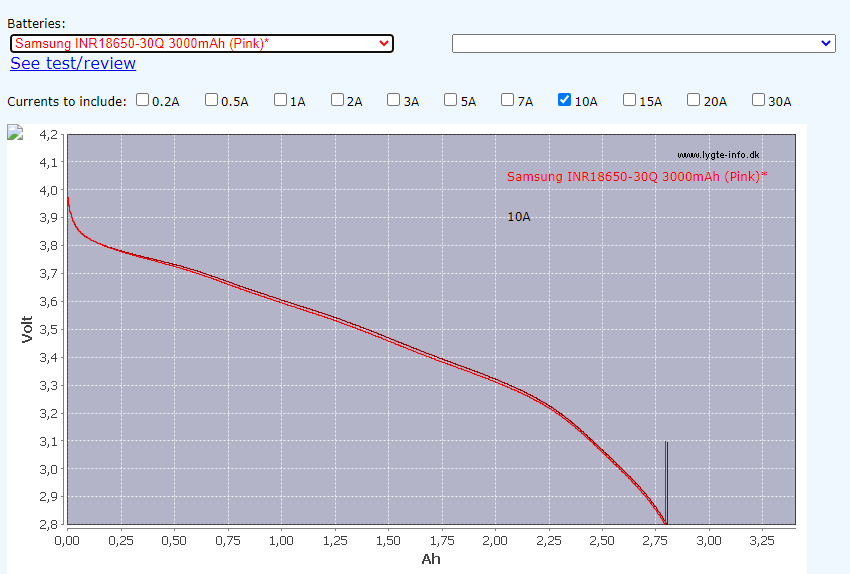850x574 pixels.
Task: Tick the 20A current checkbox
Action: (693, 100)
